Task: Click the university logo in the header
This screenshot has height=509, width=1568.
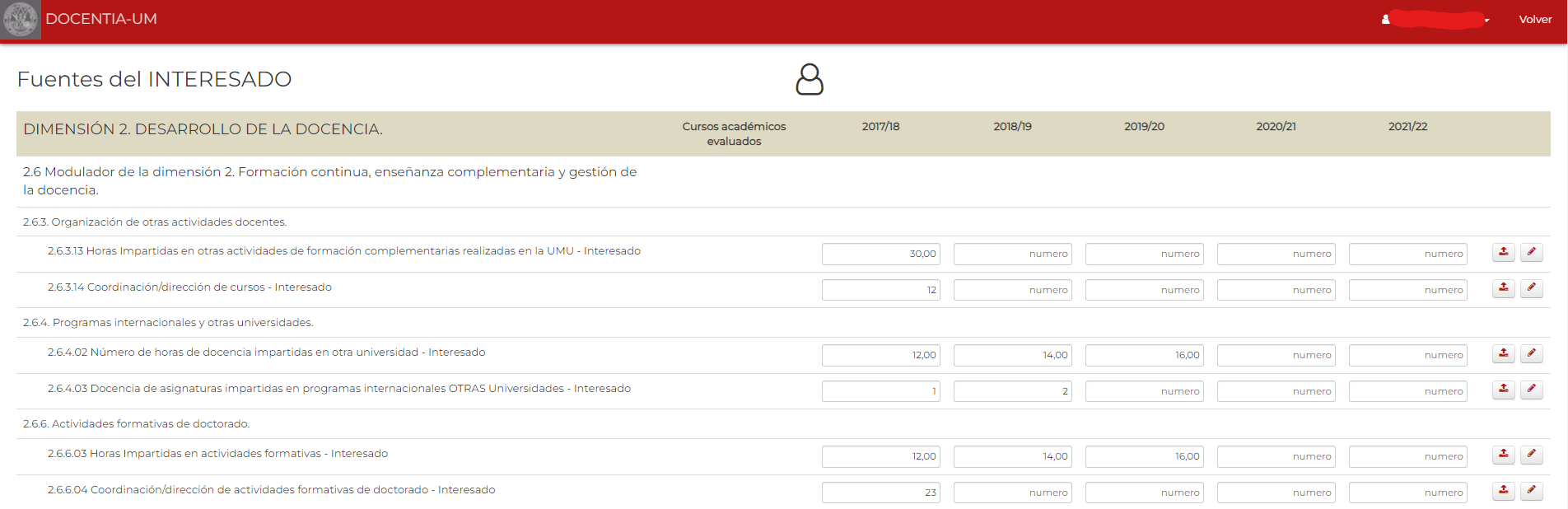Action: (x=21, y=19)
